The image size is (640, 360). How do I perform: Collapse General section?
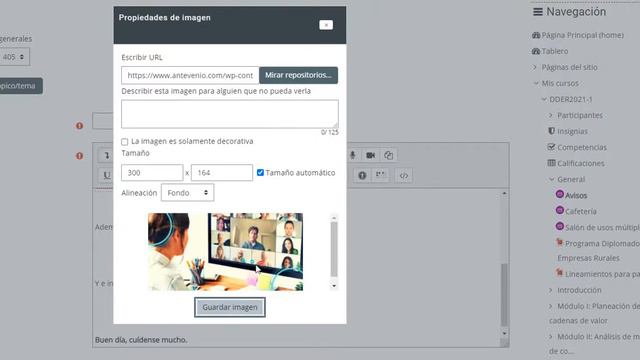pyautogui.click(x=552, y=179)
